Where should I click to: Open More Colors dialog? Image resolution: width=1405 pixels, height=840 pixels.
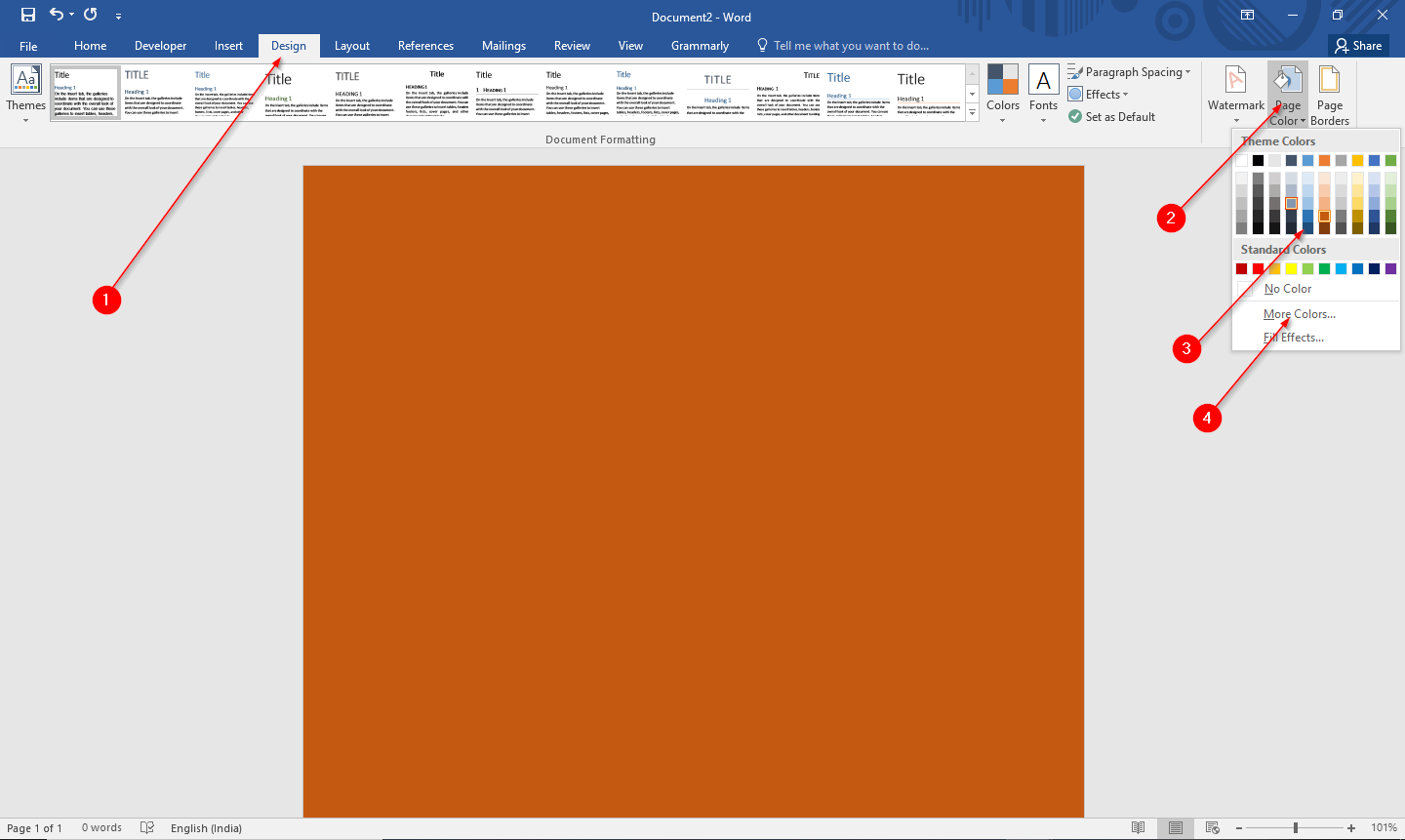(1316, 314)
